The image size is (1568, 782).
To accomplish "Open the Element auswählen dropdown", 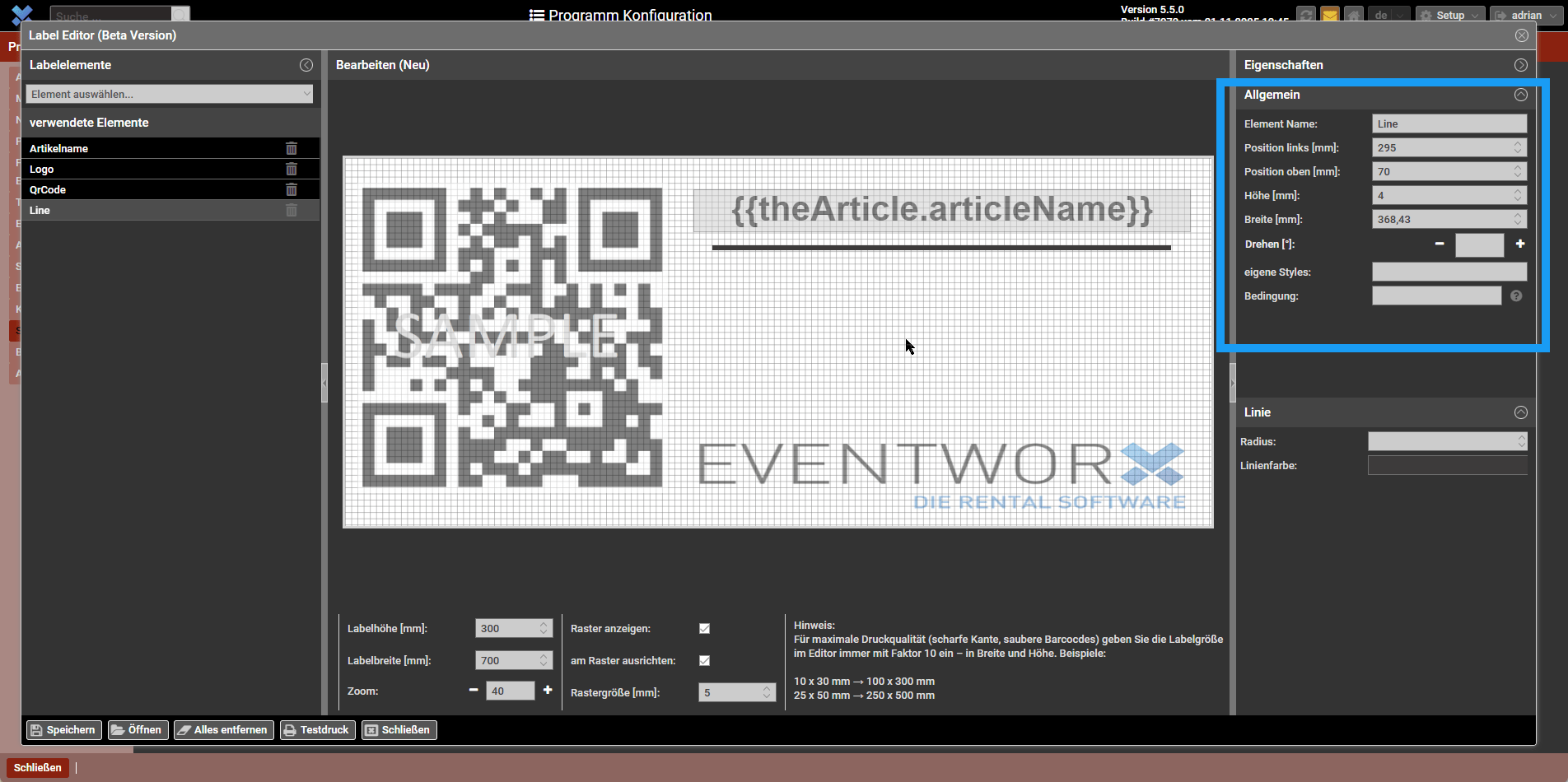I will [169, 94].
